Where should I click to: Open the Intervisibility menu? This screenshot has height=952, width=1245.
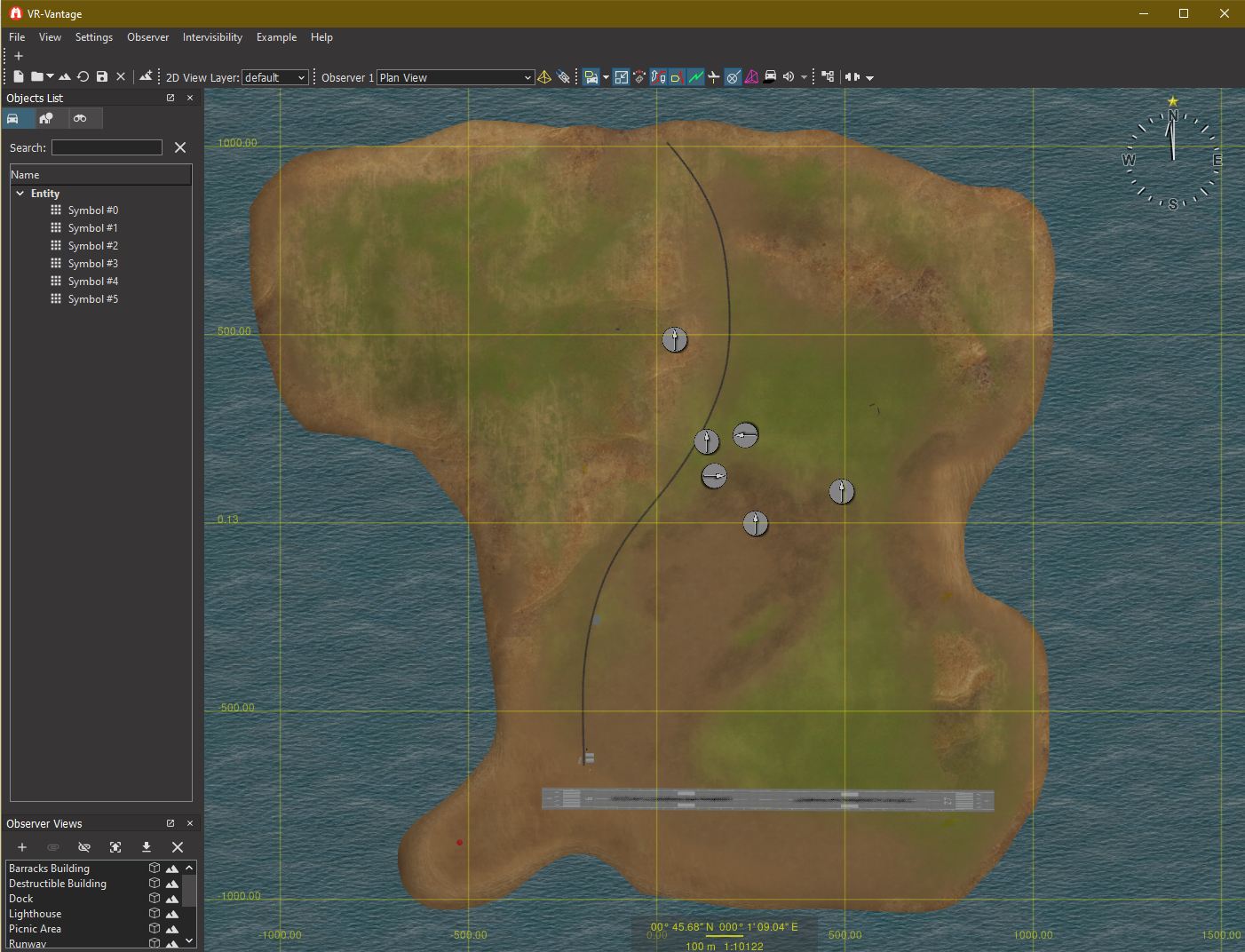click(x=212, y=37)
